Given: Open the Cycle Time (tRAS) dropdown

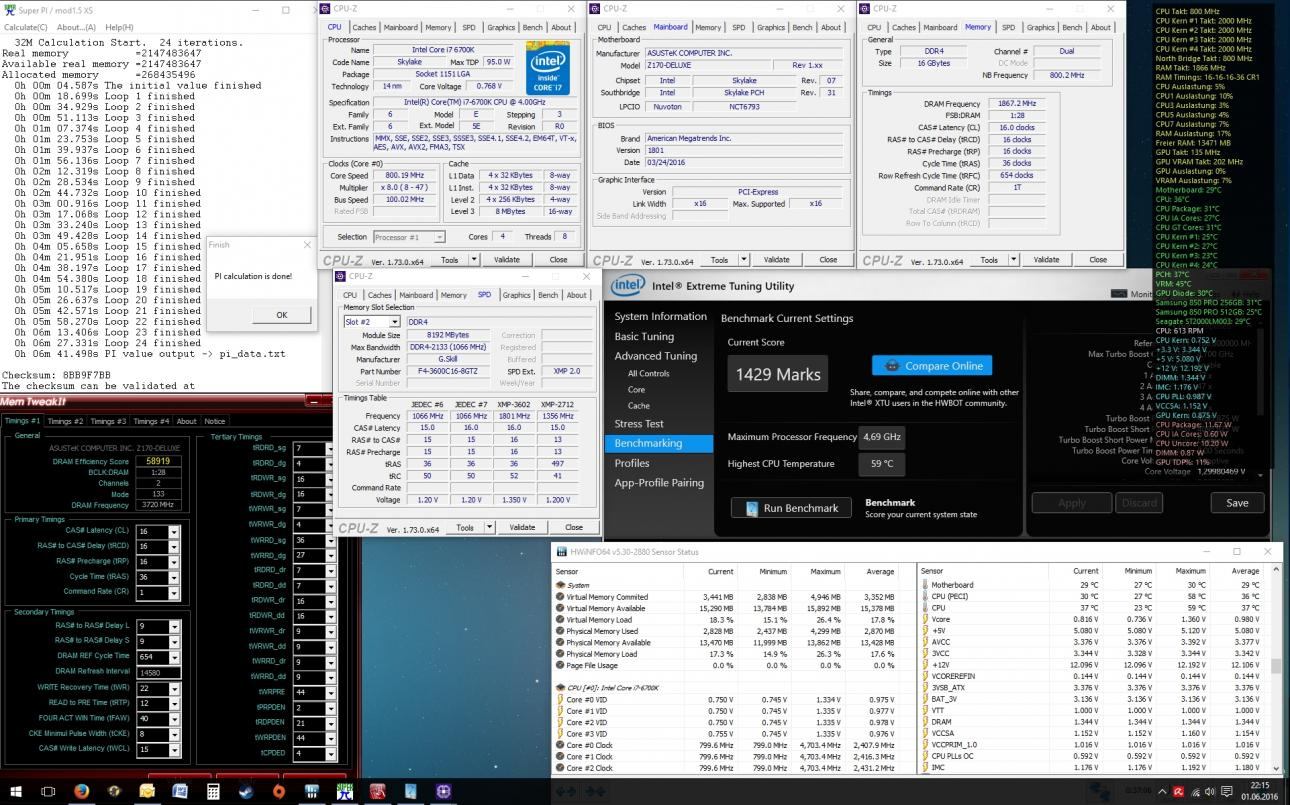Looking at the screenshot, I should (174, 577).
